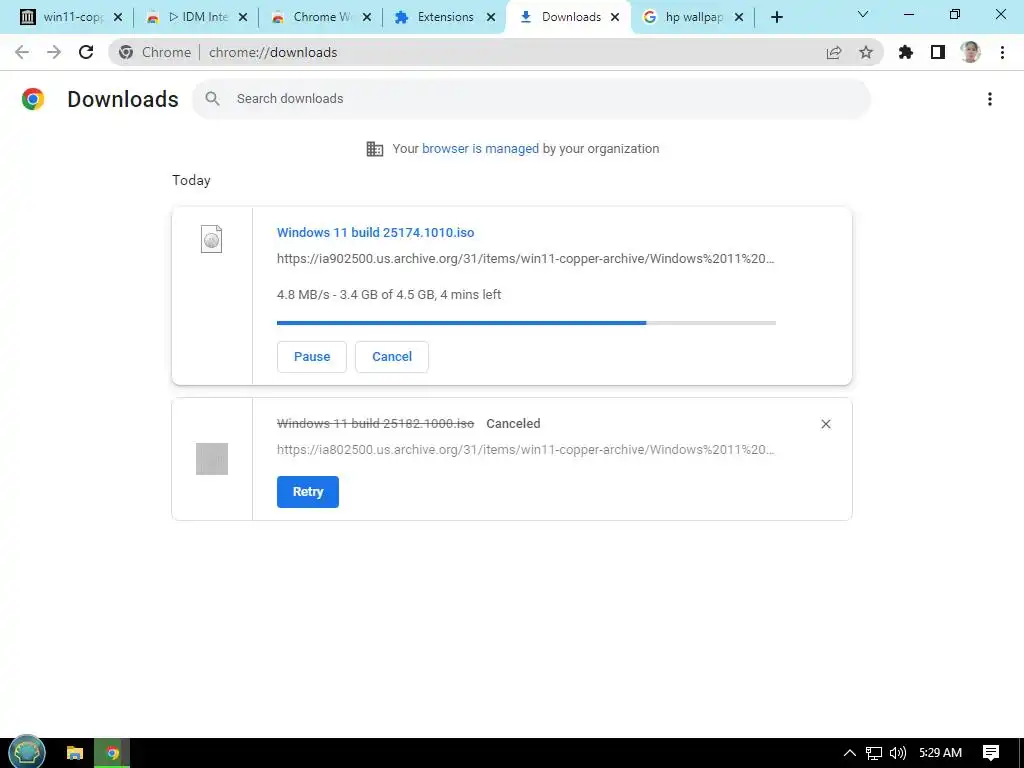The height and width of the screenshot is (768, 1024).
Task: Close the Extensions tab
Action: 491,18
